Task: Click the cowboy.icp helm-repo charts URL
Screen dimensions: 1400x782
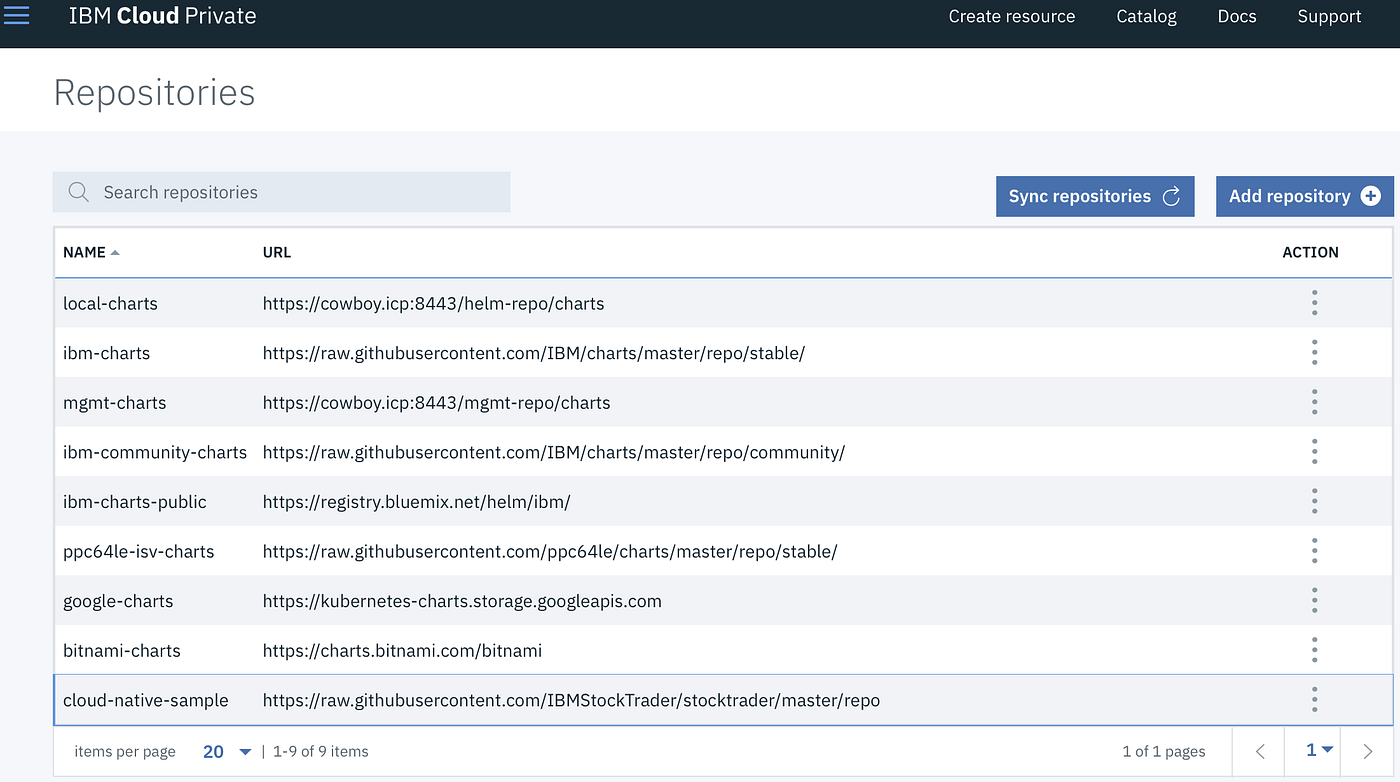Action: (x=434, y=303)
